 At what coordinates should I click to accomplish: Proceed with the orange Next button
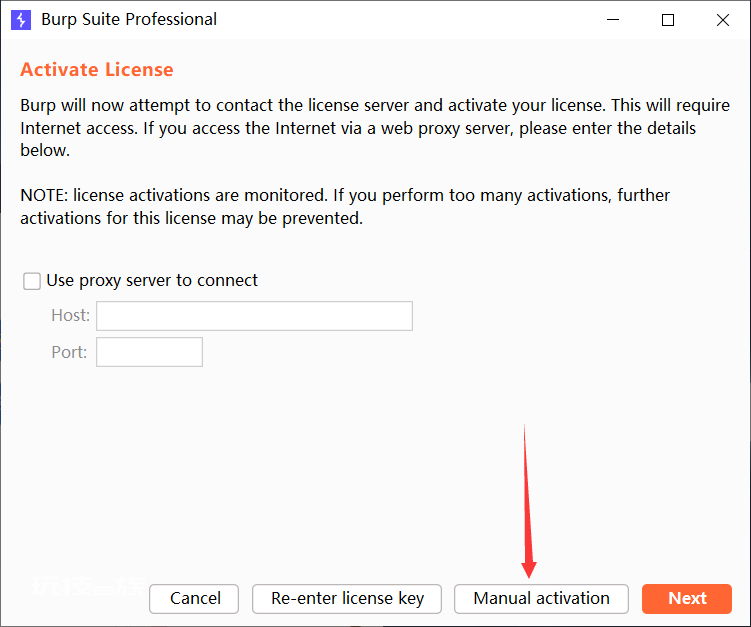[x=687, y=599]
